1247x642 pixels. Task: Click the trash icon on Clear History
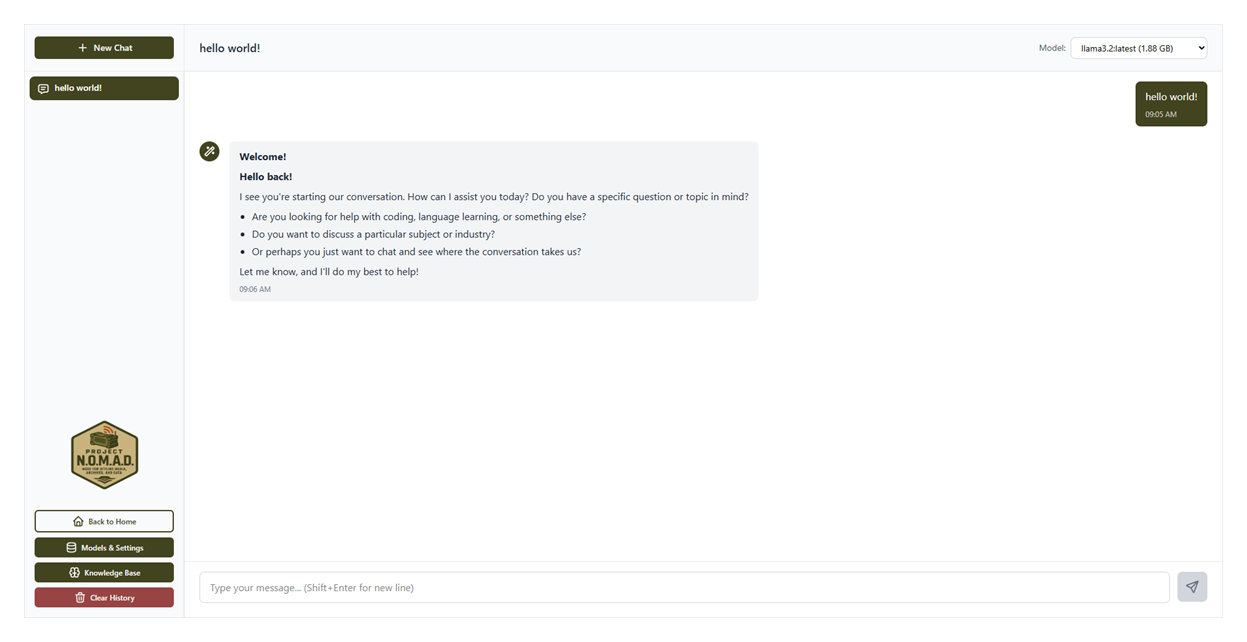[80, 598]
